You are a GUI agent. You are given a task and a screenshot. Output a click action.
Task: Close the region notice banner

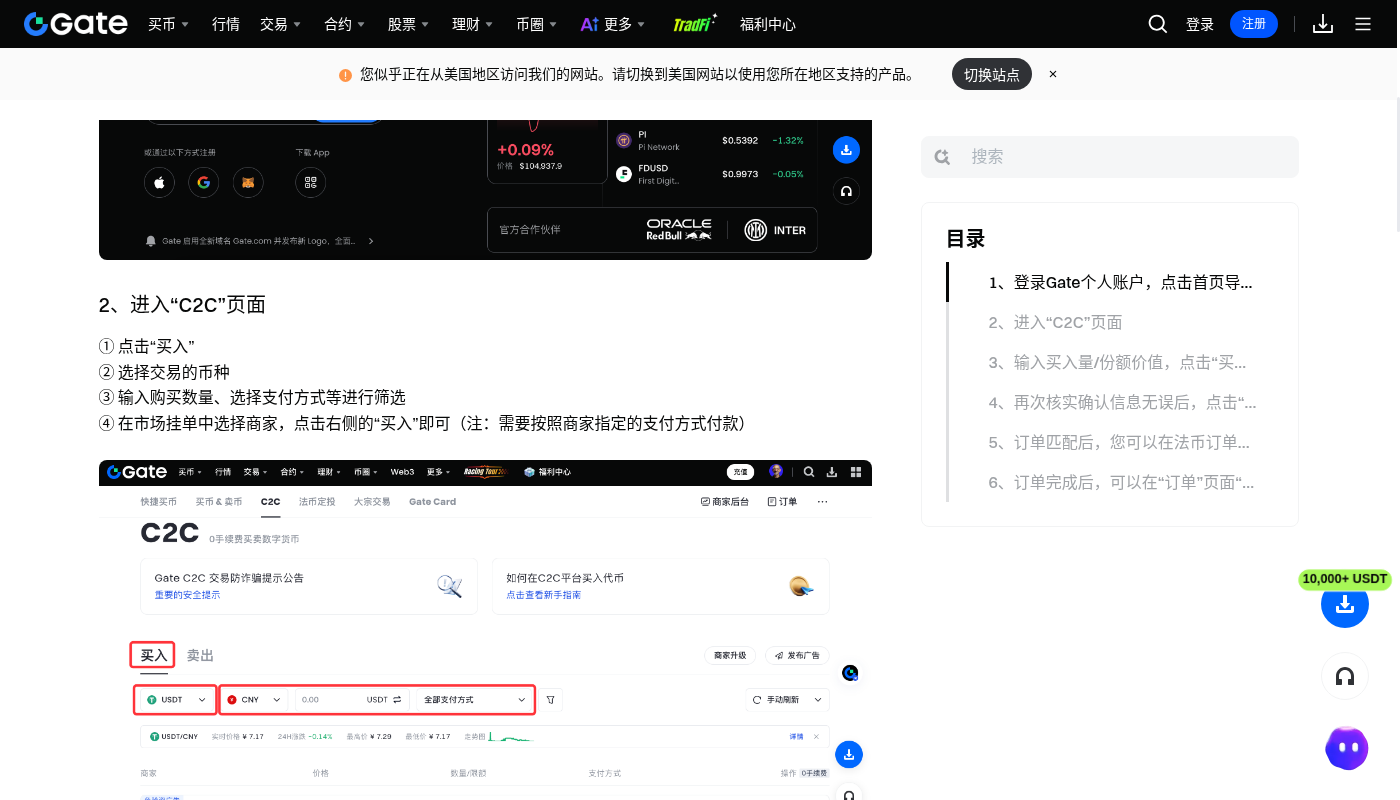[1053, 74]
